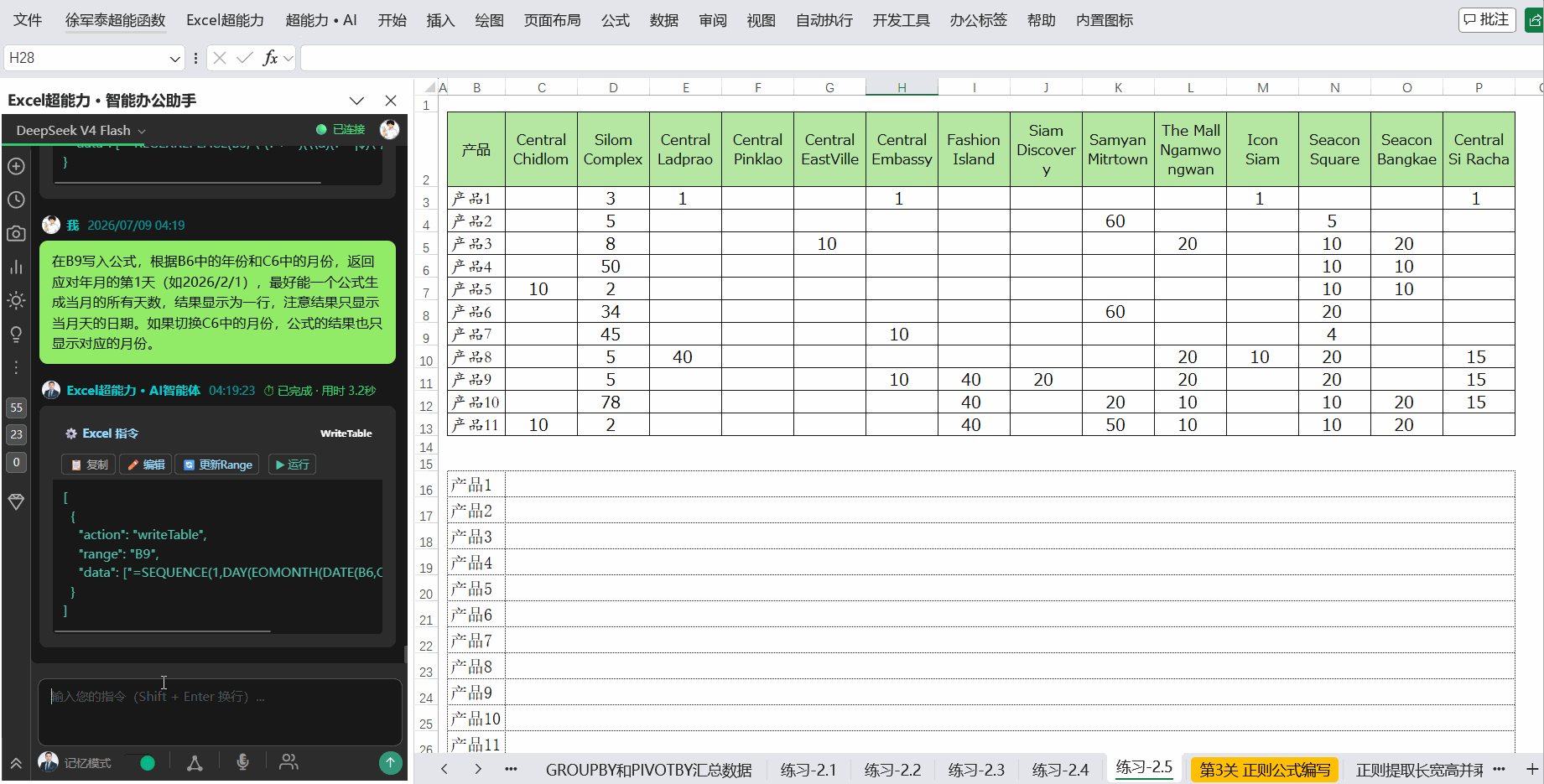The width and height of the screenshot is (1544, 784).
Task: Click the user avatar at panel top right
Action: click(389, 129)
